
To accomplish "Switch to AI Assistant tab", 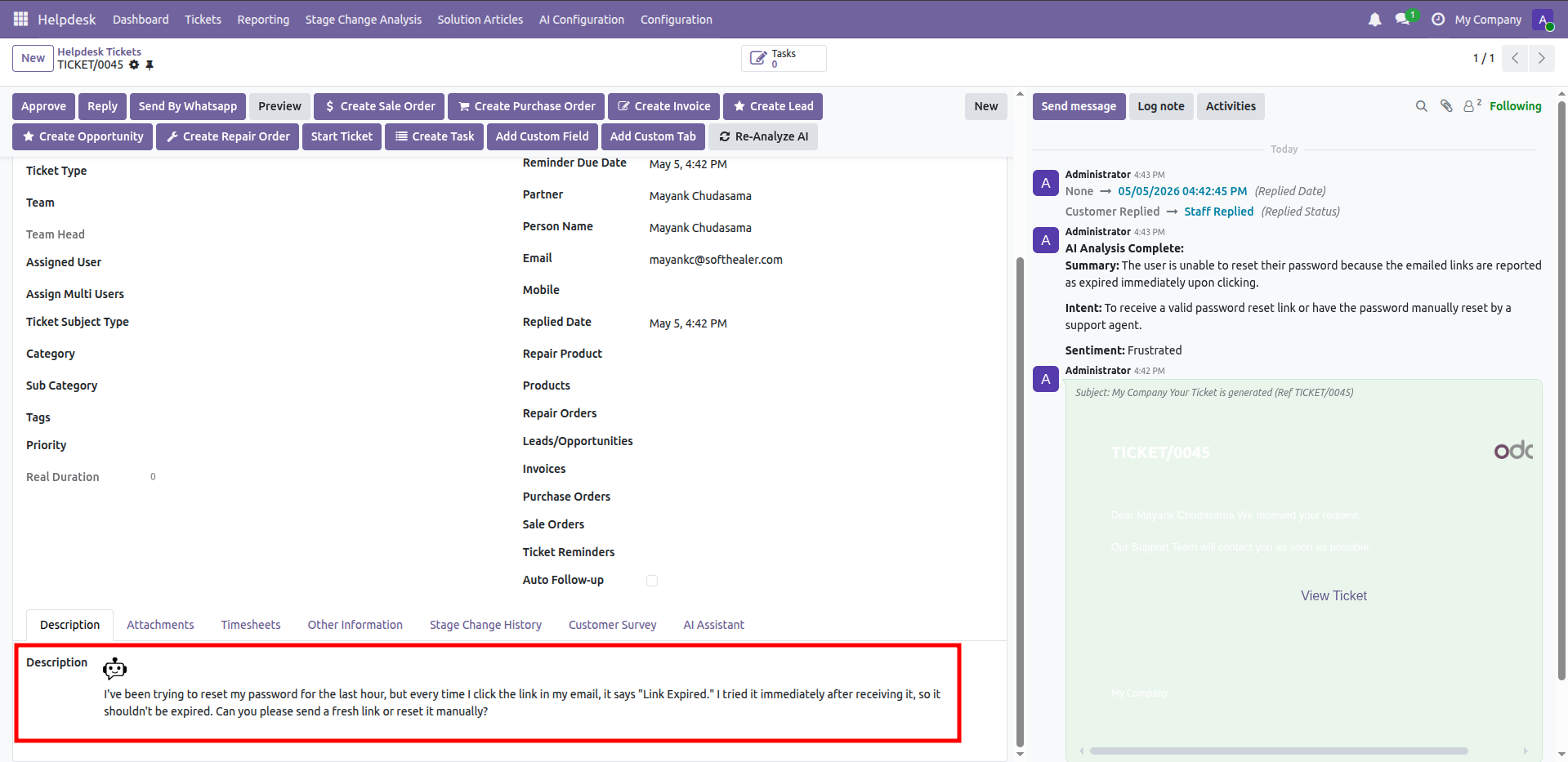I will 713,625.
